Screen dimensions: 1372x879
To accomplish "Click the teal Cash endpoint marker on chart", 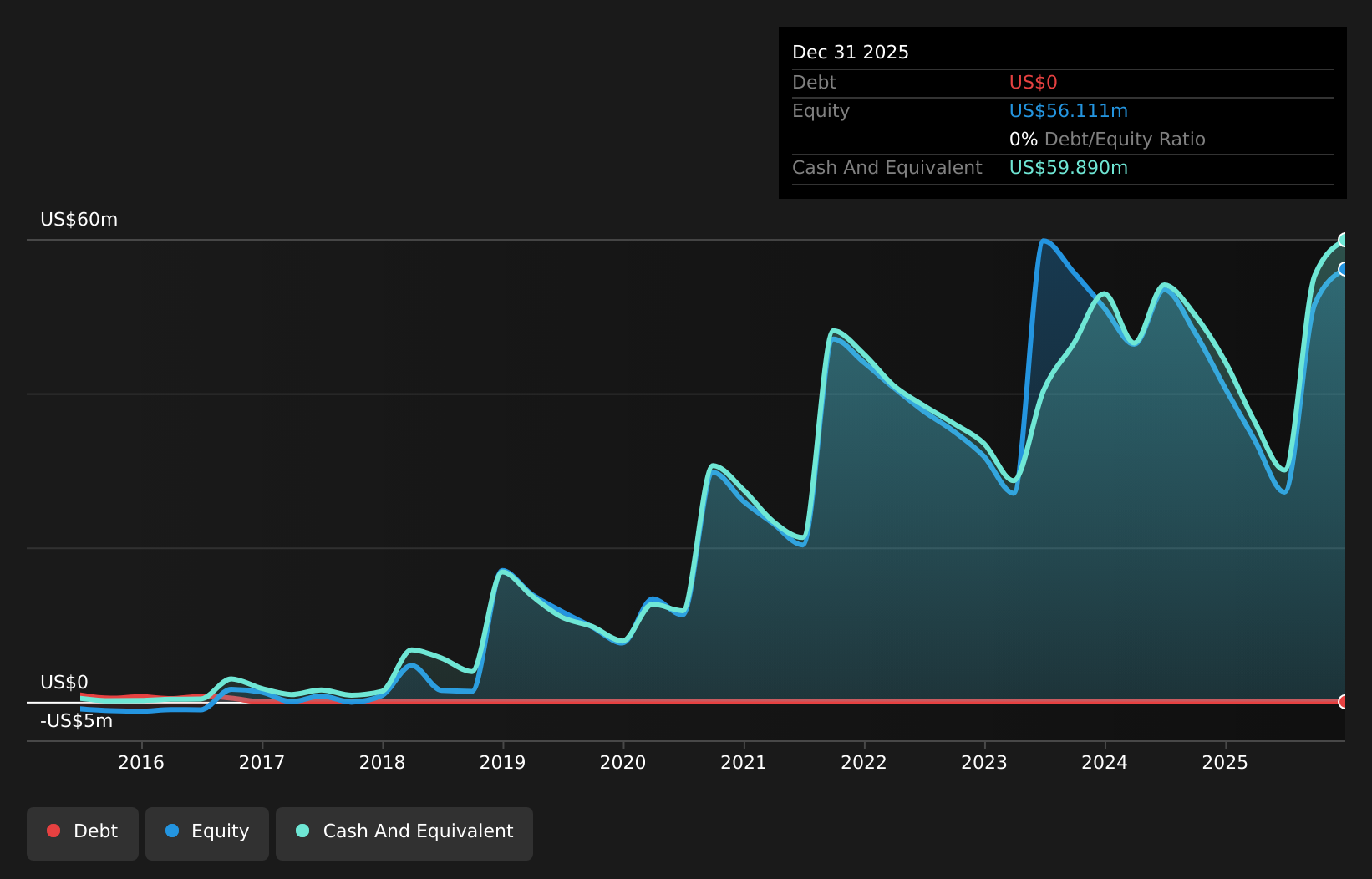I will point(1344,240).
